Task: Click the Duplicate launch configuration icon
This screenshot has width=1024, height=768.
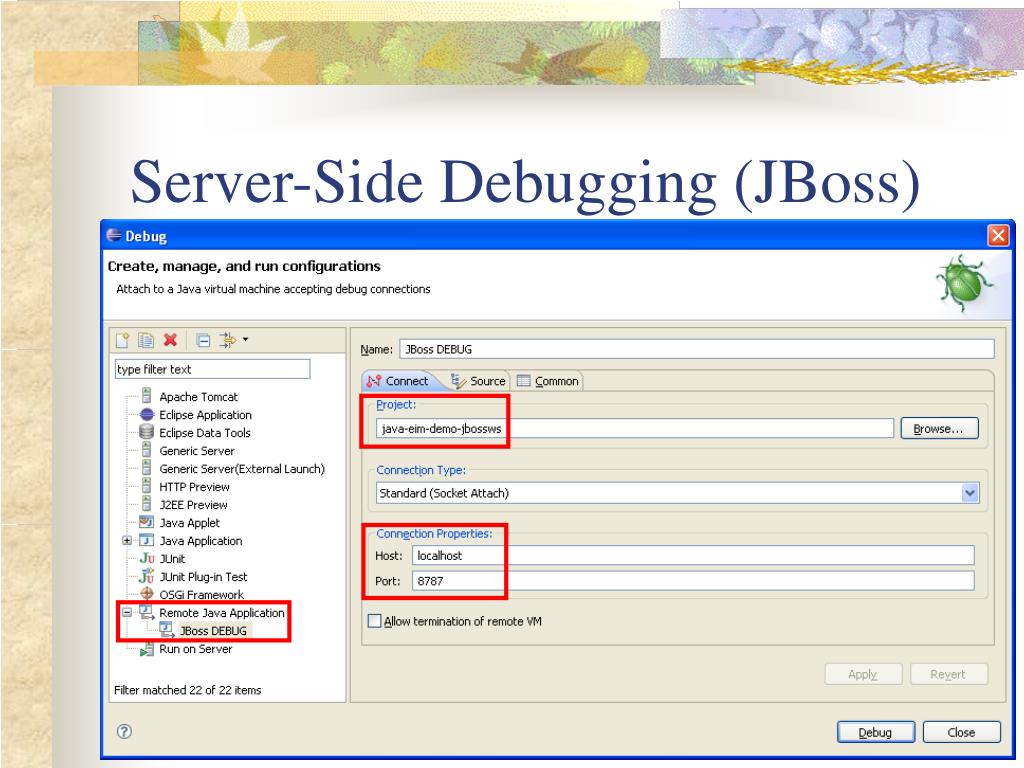Action: tap(146, 340)
